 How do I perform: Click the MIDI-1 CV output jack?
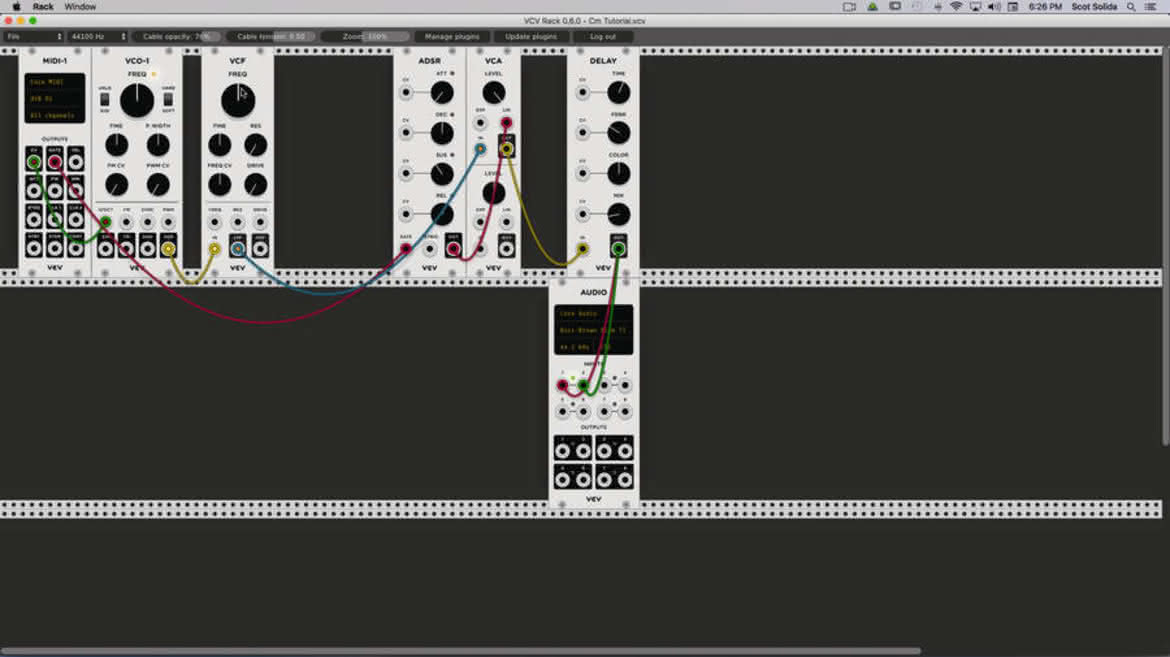[34, 161]
